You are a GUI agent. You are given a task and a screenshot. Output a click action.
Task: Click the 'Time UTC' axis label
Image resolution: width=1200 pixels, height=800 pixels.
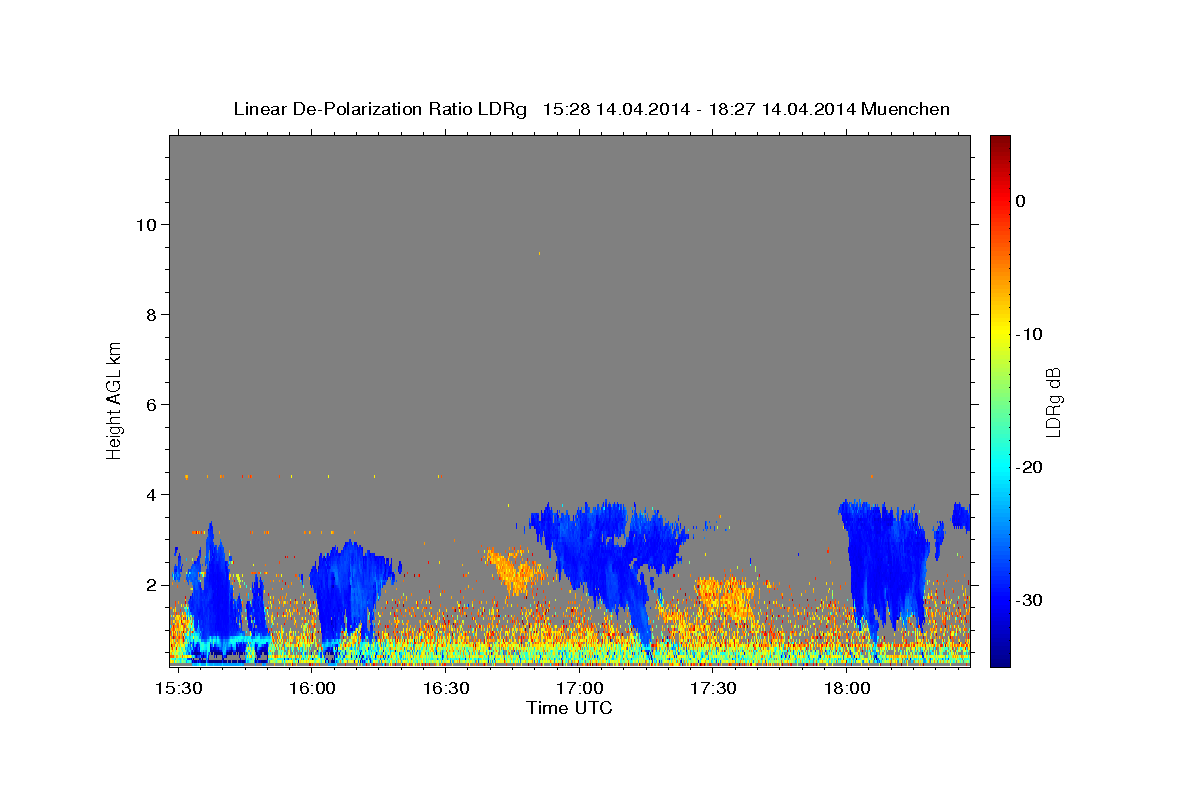tap(569, 708)
